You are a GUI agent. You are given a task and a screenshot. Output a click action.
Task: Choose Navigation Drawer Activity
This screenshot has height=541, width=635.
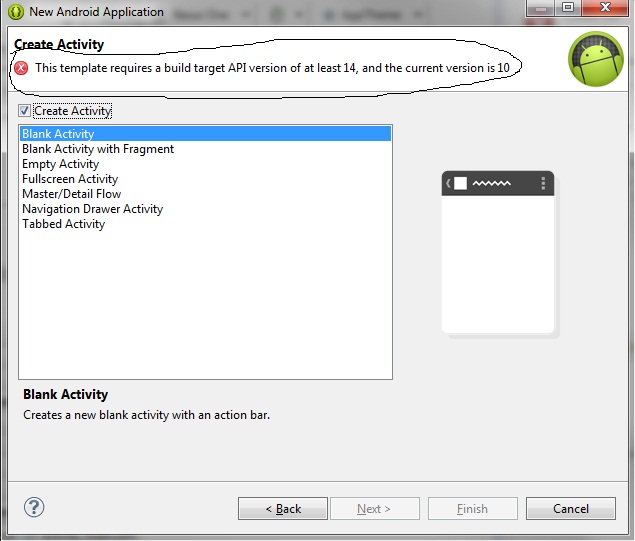(205, 209)
